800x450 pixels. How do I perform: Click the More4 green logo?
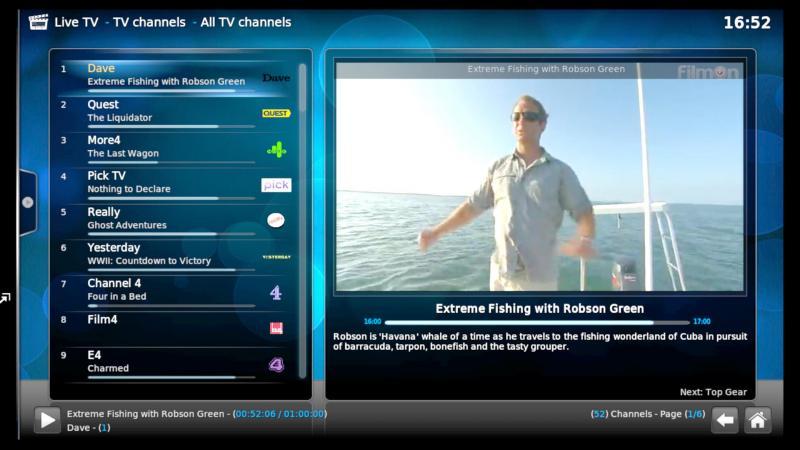point(276,149)
